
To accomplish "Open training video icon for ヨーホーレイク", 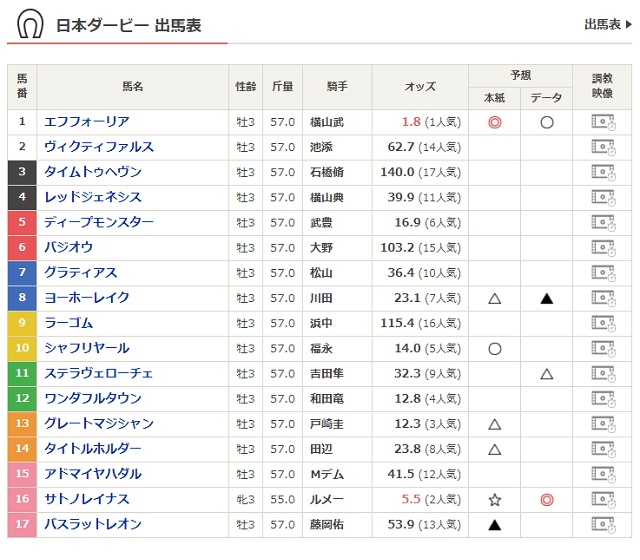I will tap(602, 298).
